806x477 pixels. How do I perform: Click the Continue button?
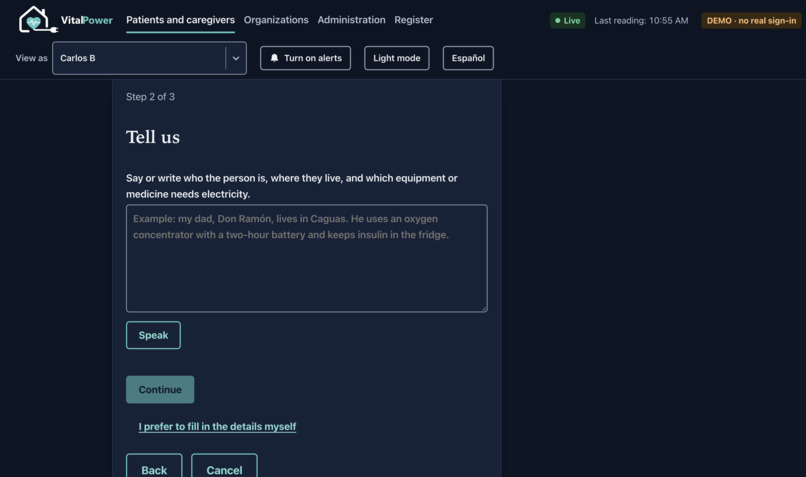pyautogui.click(x=160, y=390)
